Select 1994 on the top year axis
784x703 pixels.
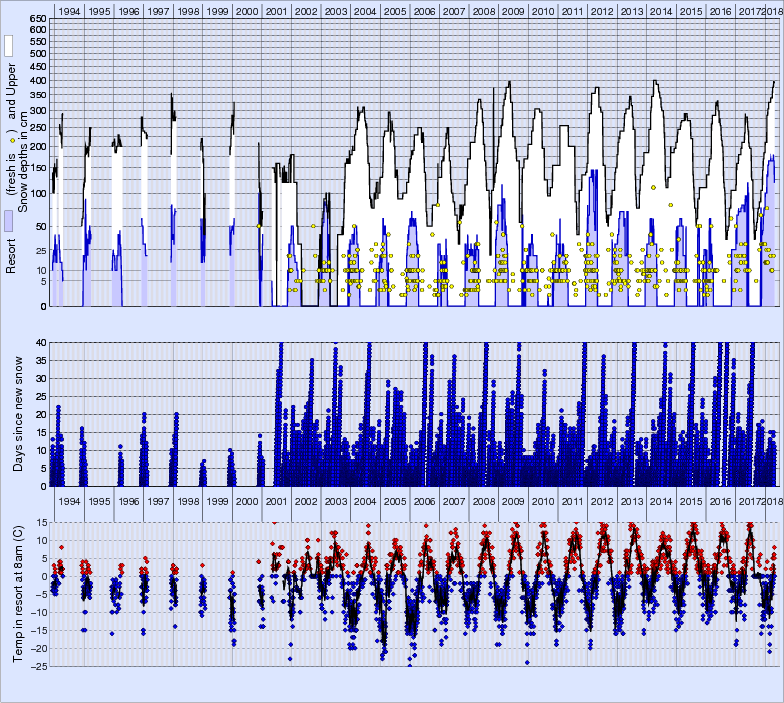click(69, 10)
